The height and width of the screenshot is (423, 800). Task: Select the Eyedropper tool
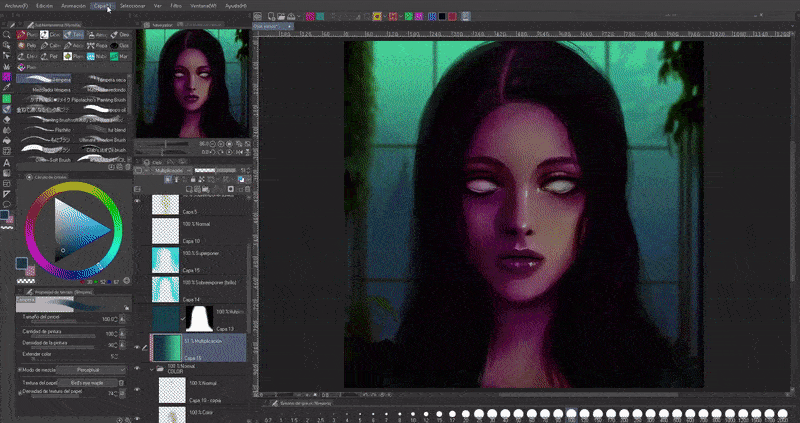[7, 87]
